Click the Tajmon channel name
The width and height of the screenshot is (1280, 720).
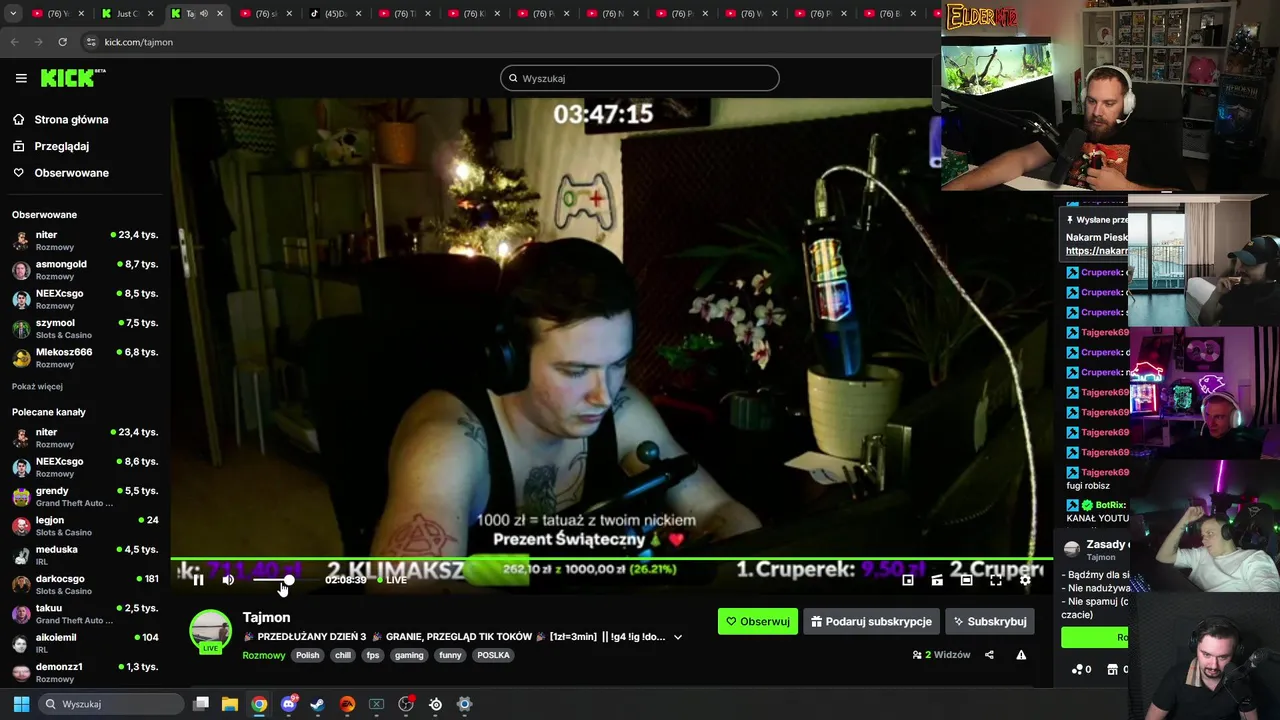click(266, 617)
